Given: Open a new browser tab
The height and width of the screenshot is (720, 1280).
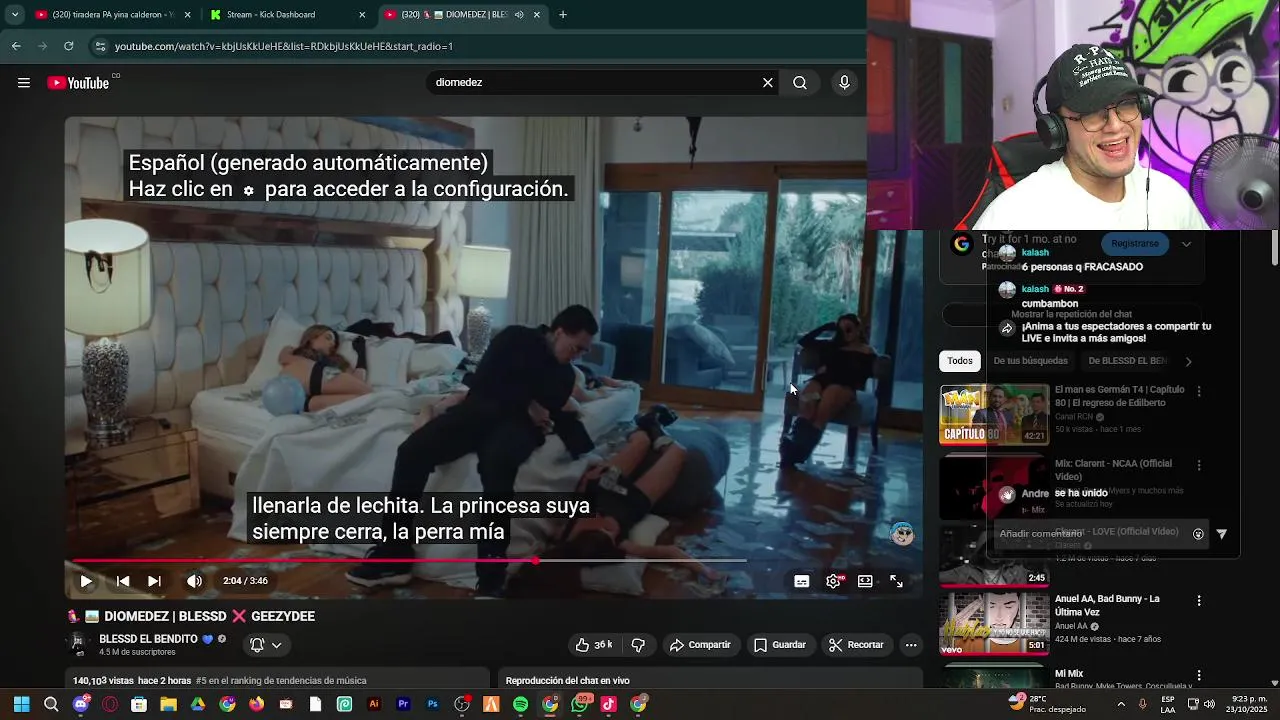Looking at the screenshot, I should pyautogui.click(x=563, y=15).
